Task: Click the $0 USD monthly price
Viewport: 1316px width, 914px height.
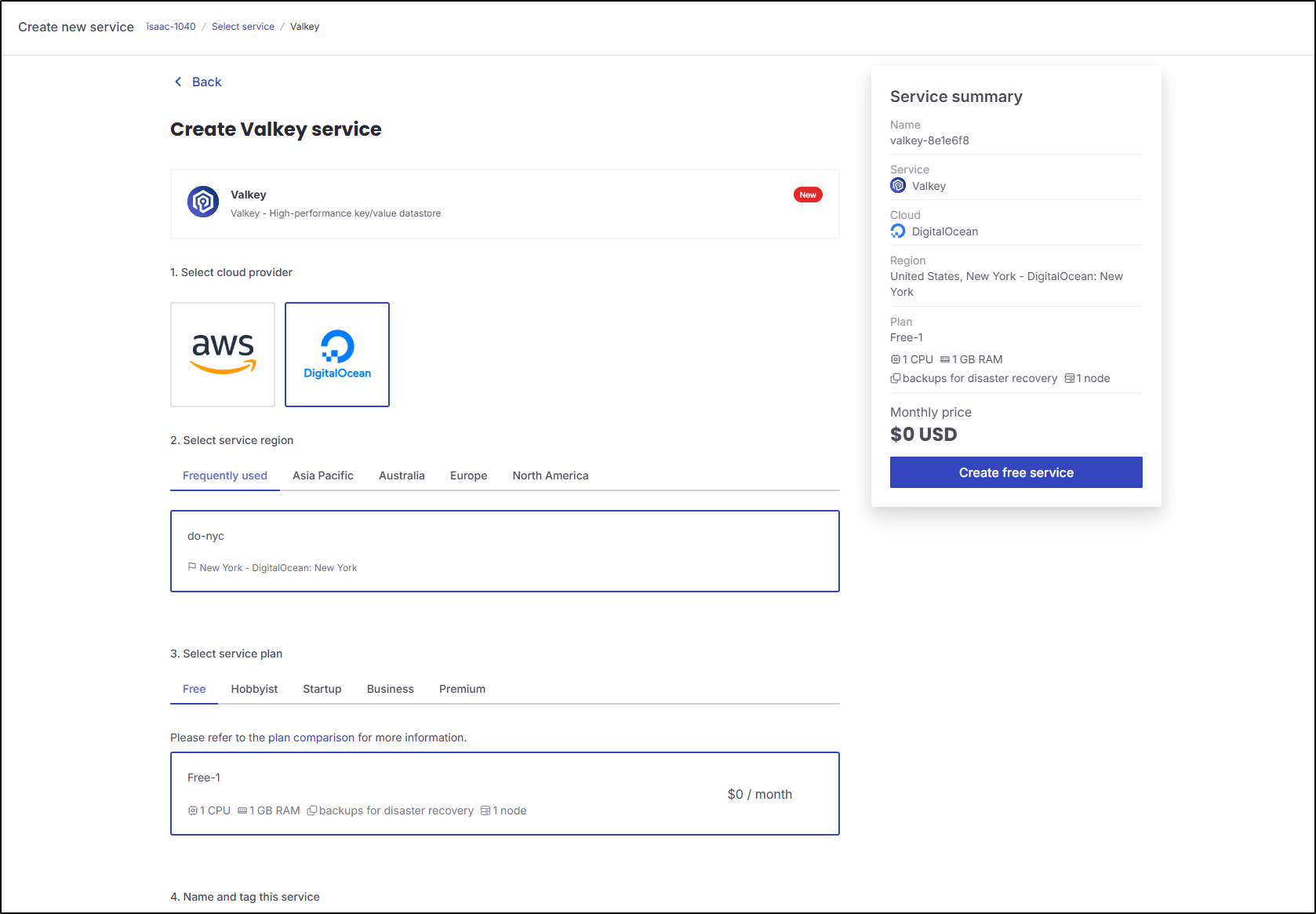Action: click(x=924, y=434)
